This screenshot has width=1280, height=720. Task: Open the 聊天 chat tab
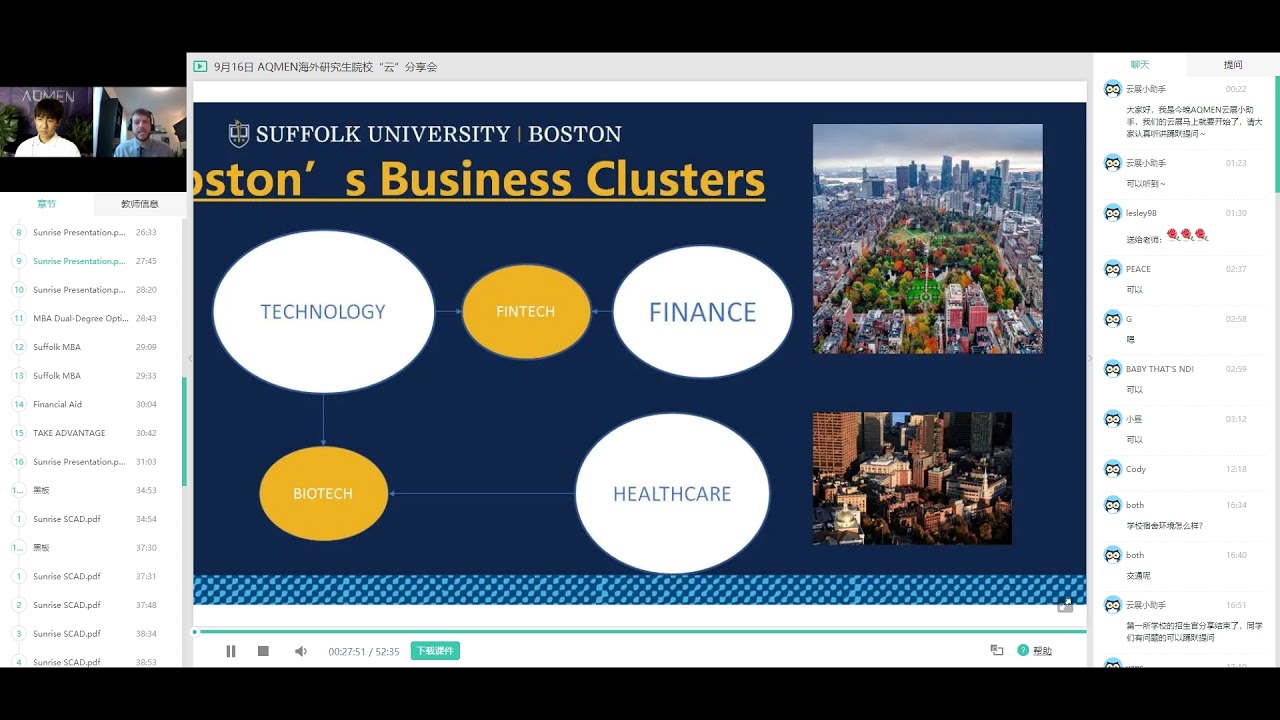tap(1140, 65)
